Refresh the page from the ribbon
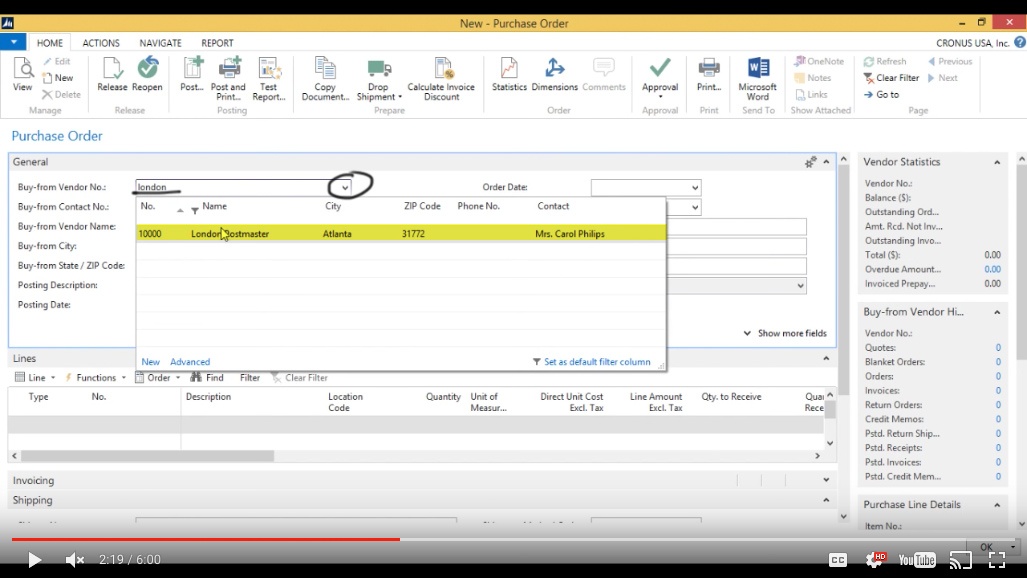Viewport: 1027px width, 578px height. (x=885, y=61)
